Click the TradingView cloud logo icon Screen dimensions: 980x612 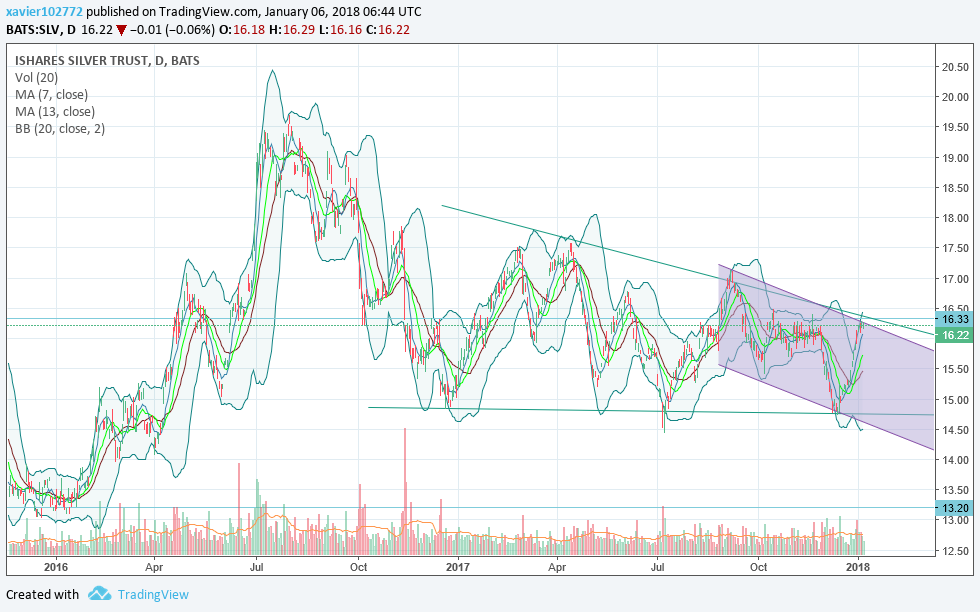tap(99, 594)
